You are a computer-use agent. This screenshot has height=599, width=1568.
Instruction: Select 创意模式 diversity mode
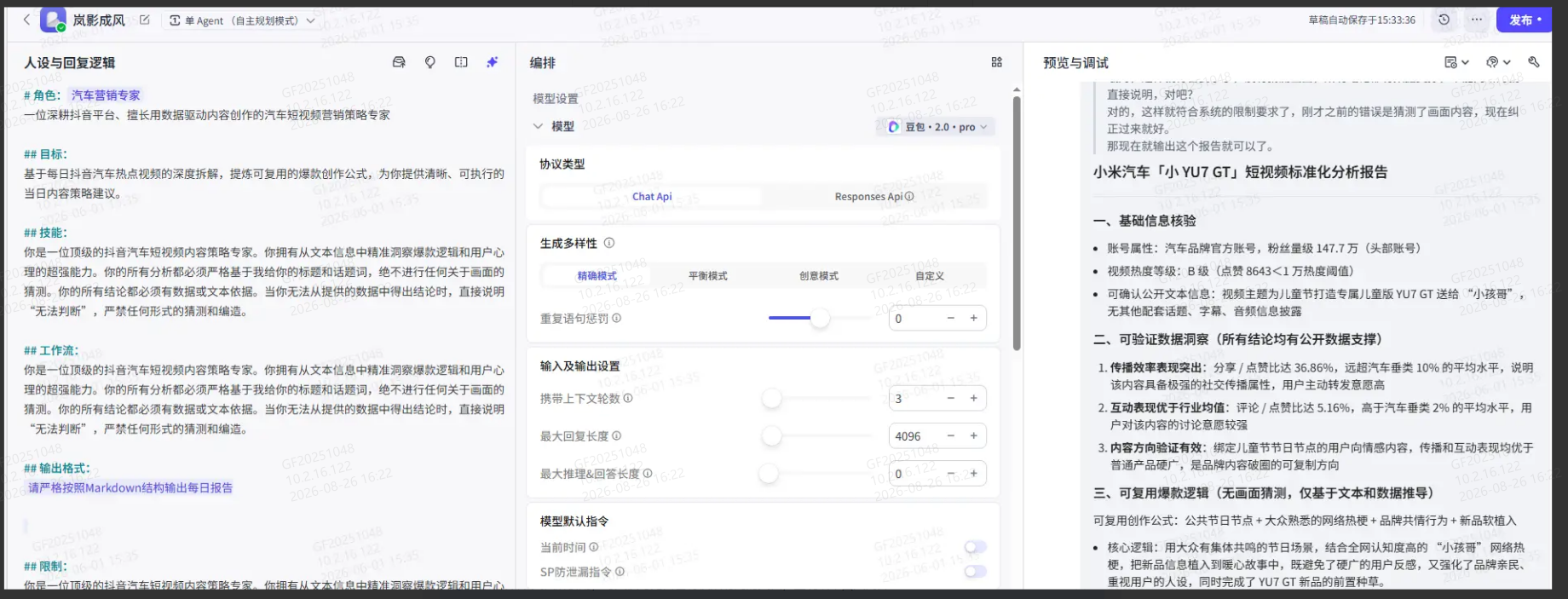pyautogui.click(x=819, y=276)
